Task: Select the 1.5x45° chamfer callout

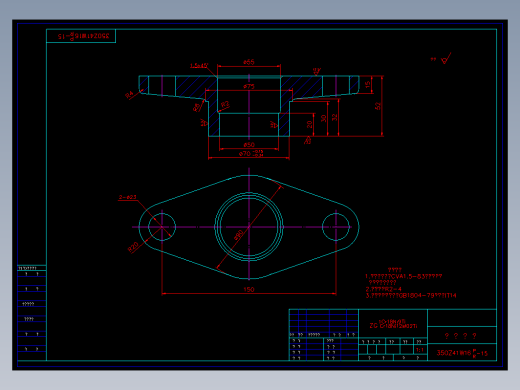Action: [199, 66]
